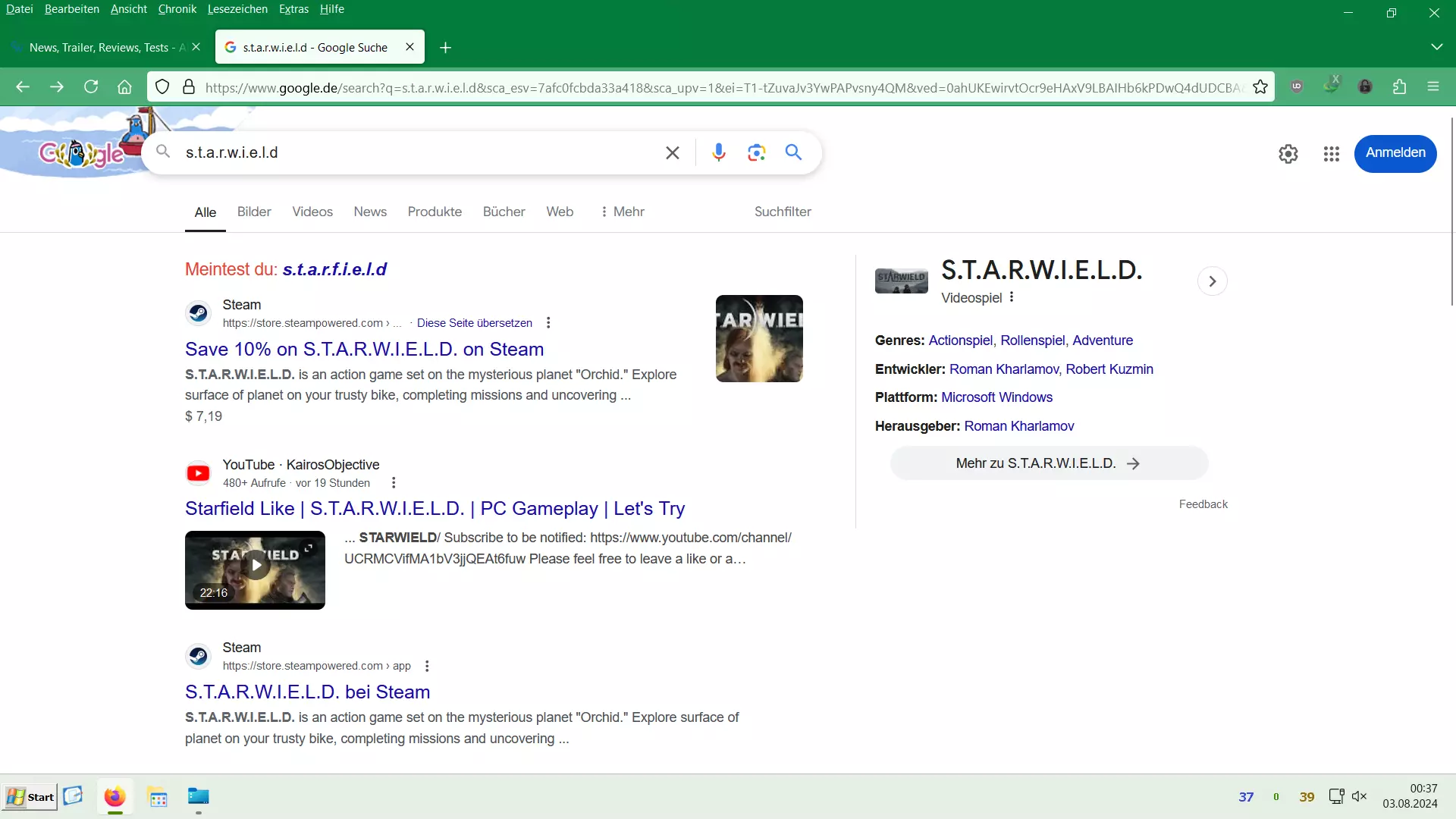Open more options for first Steam result
Screen dimensions: 1456x819
coord(548,323)
